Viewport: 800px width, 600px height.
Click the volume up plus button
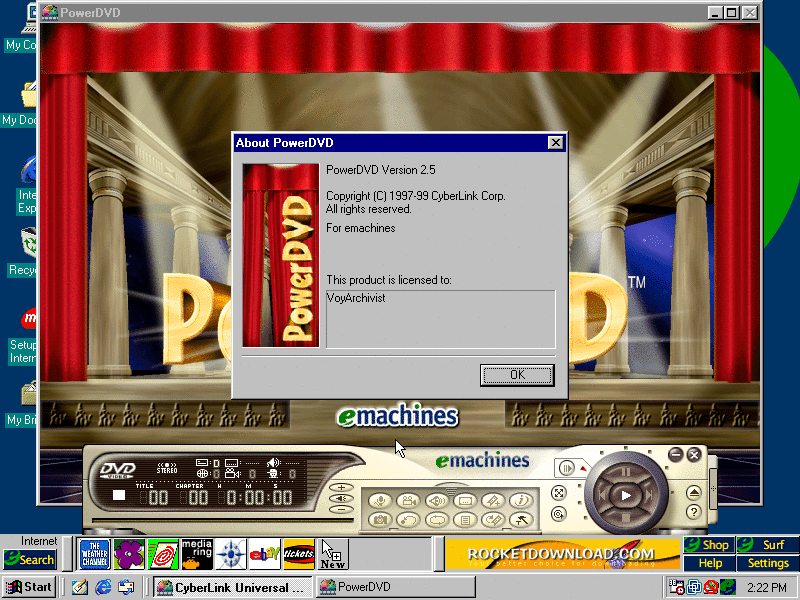[342, 487]
